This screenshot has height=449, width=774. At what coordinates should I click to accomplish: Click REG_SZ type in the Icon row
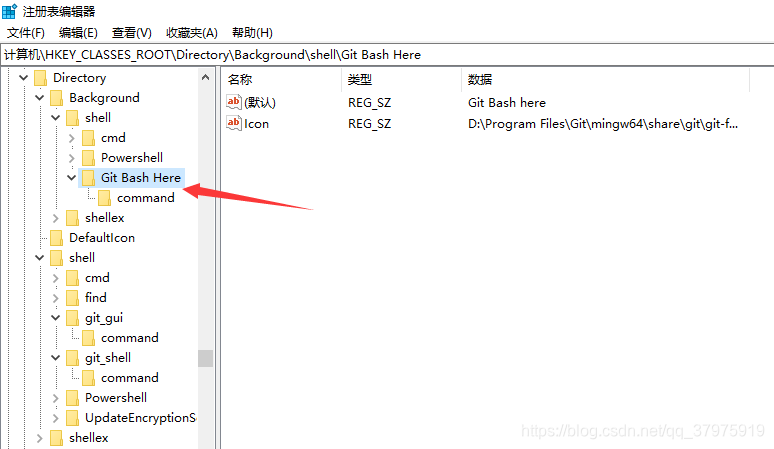coord(369,123)
